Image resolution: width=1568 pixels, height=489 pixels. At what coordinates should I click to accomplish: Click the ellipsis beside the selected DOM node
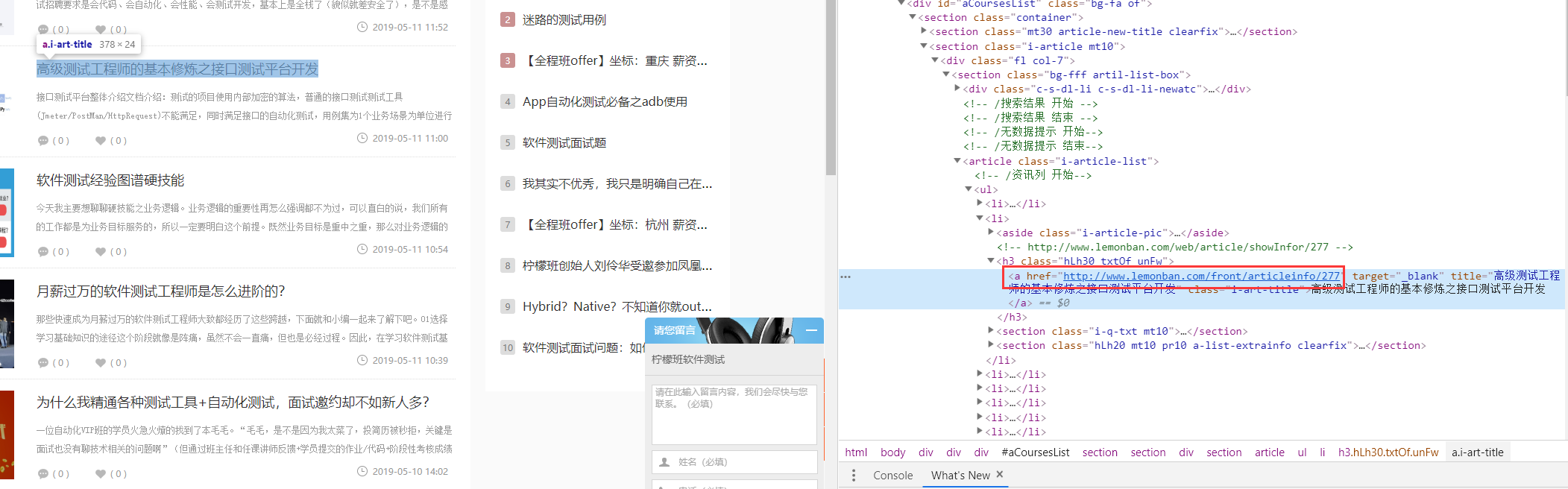845,277
